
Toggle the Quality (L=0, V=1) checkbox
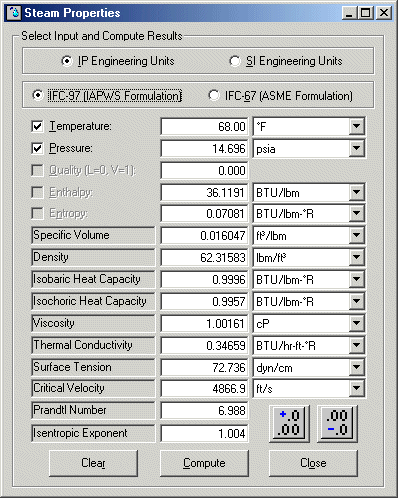tap(37, 170)
